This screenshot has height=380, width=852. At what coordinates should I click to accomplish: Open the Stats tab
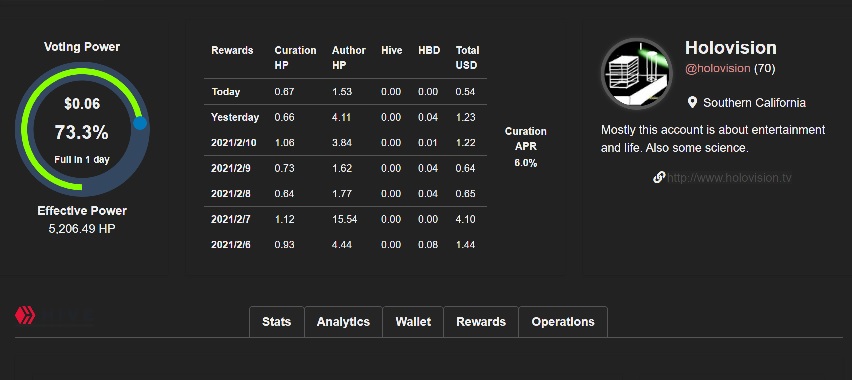(x=277, y=322)
